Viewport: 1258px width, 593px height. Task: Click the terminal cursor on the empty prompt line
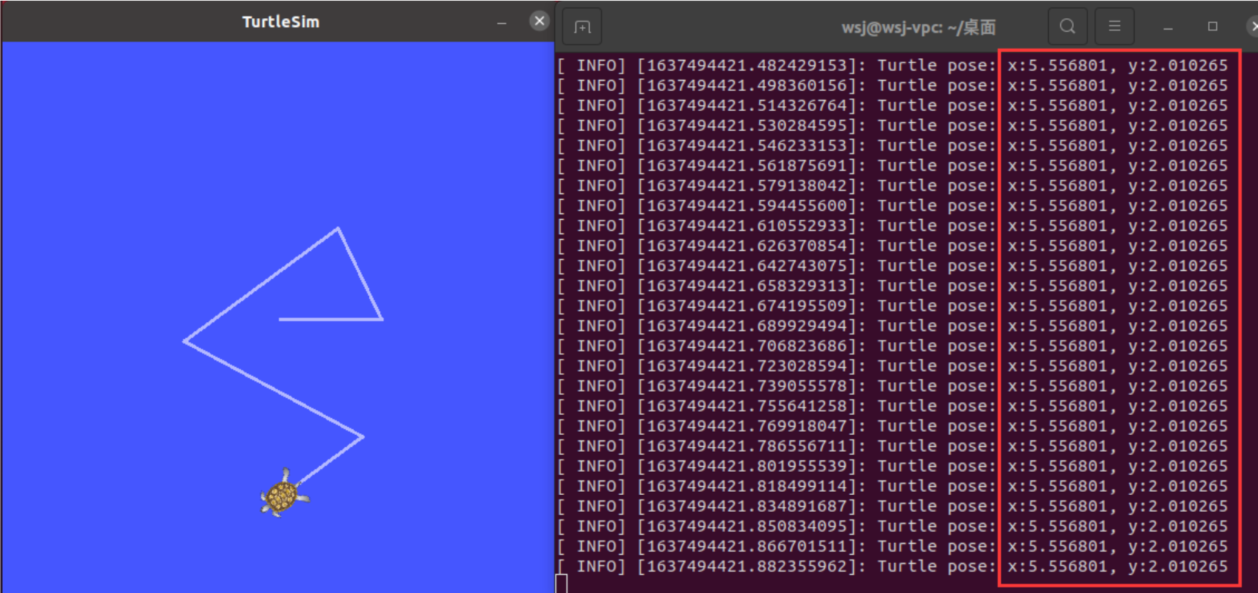562,584
